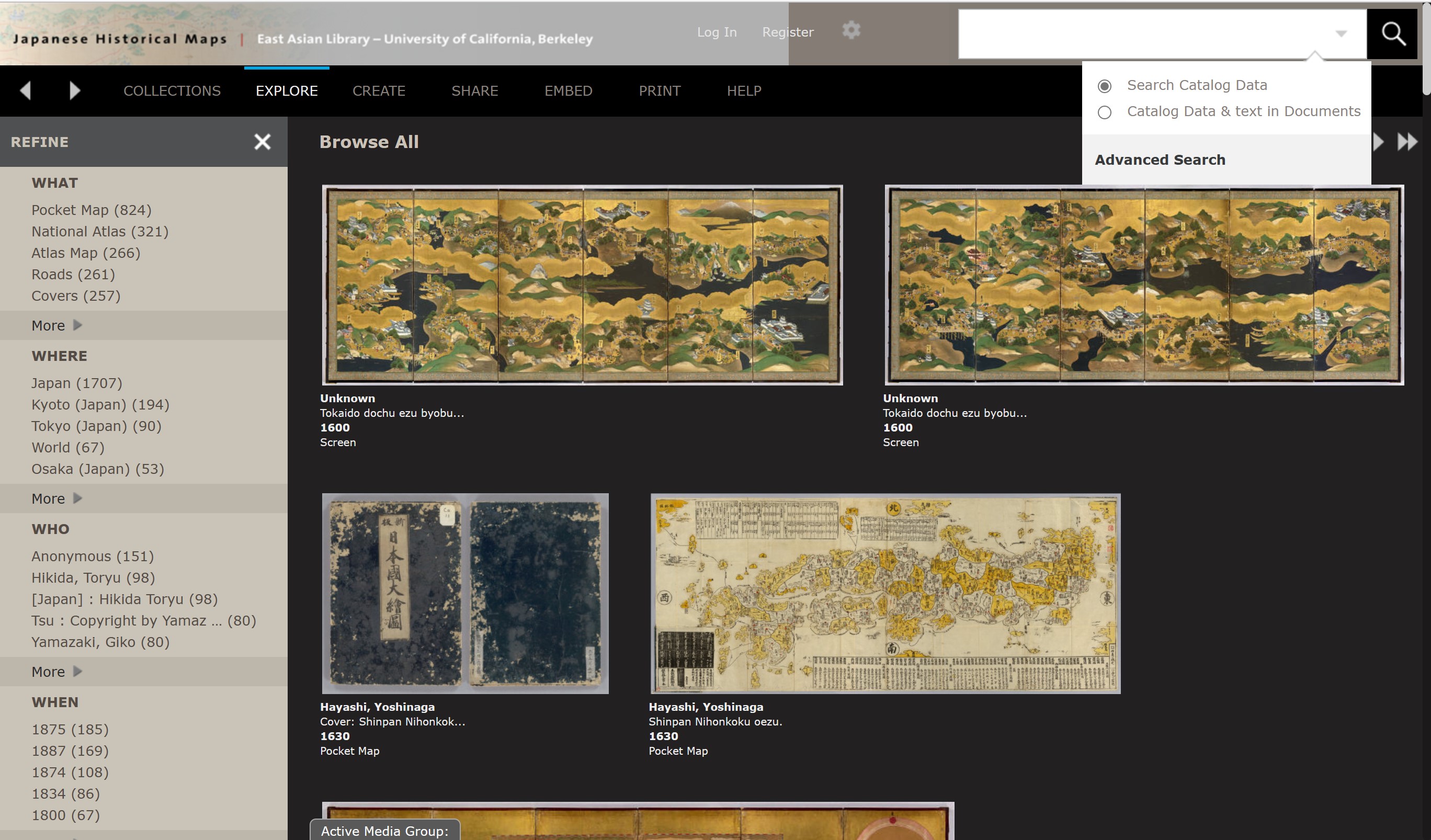The image size is (1431, 840).
Task: Filter by National Atlas (321)
Action: tap(100, 232)
